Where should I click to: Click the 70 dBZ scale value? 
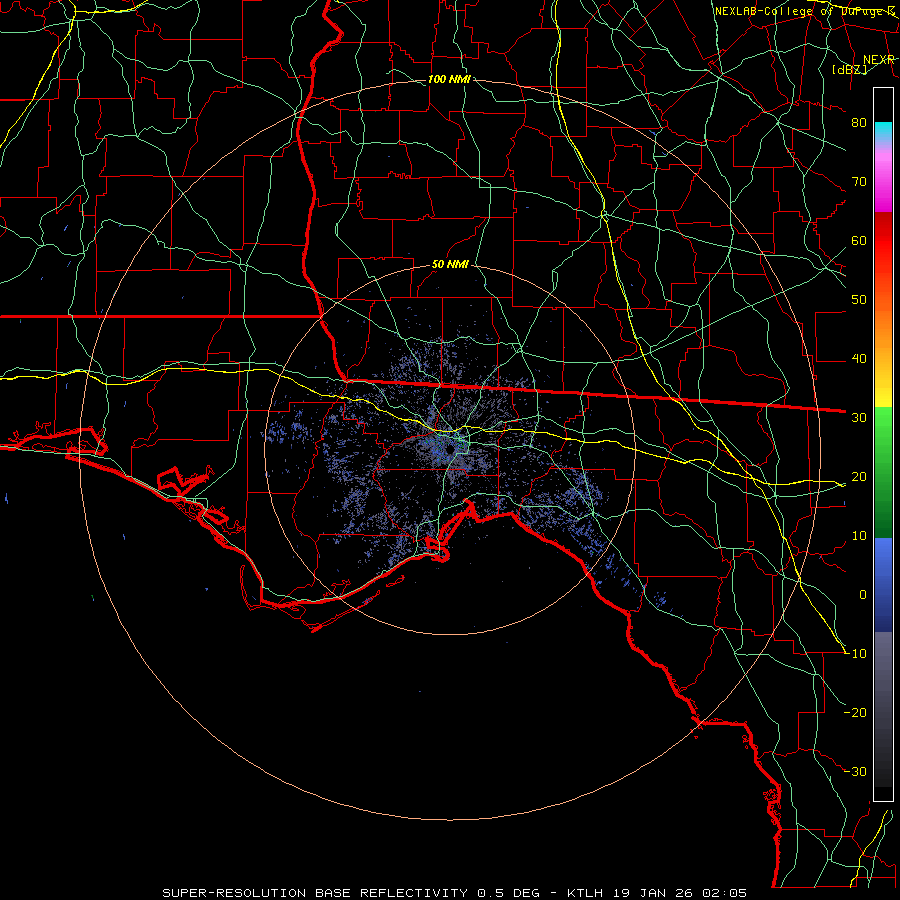click(x=859, y=182)
